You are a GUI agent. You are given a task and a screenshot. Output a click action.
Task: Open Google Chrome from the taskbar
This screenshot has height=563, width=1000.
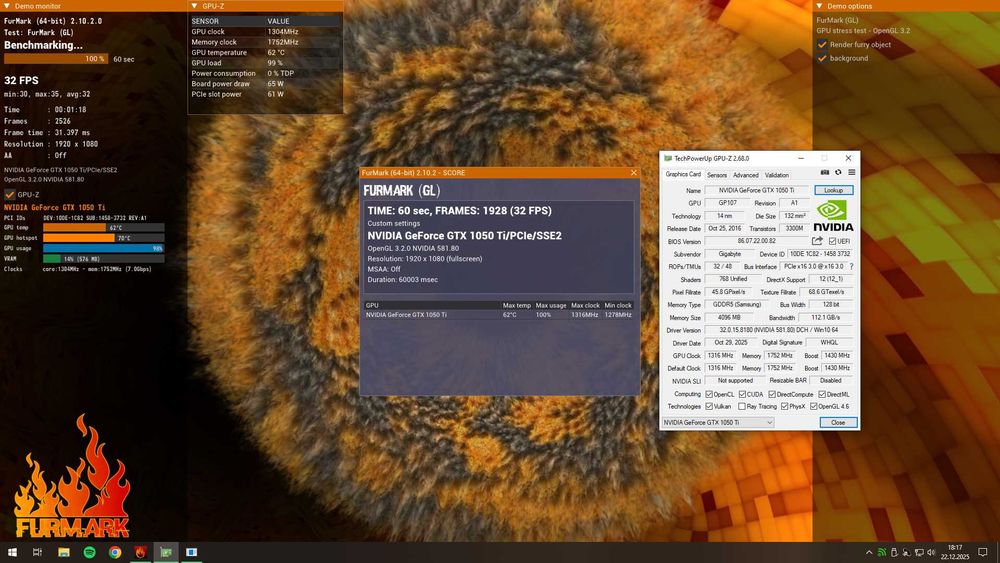[x=115, y=552]
